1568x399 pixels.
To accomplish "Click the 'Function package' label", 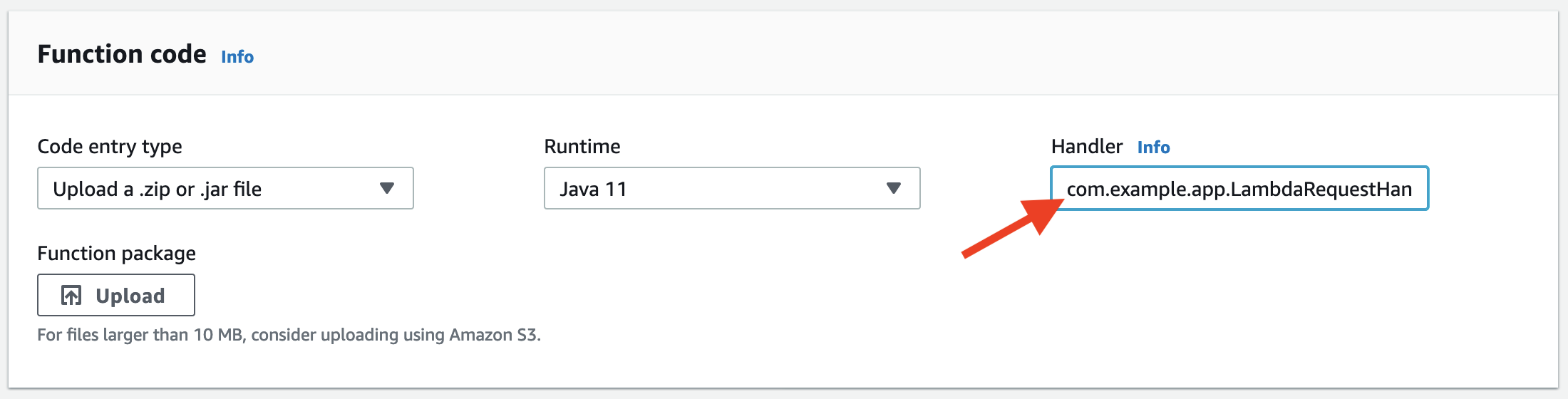I will pyautogui.click(x=116, y=254).
